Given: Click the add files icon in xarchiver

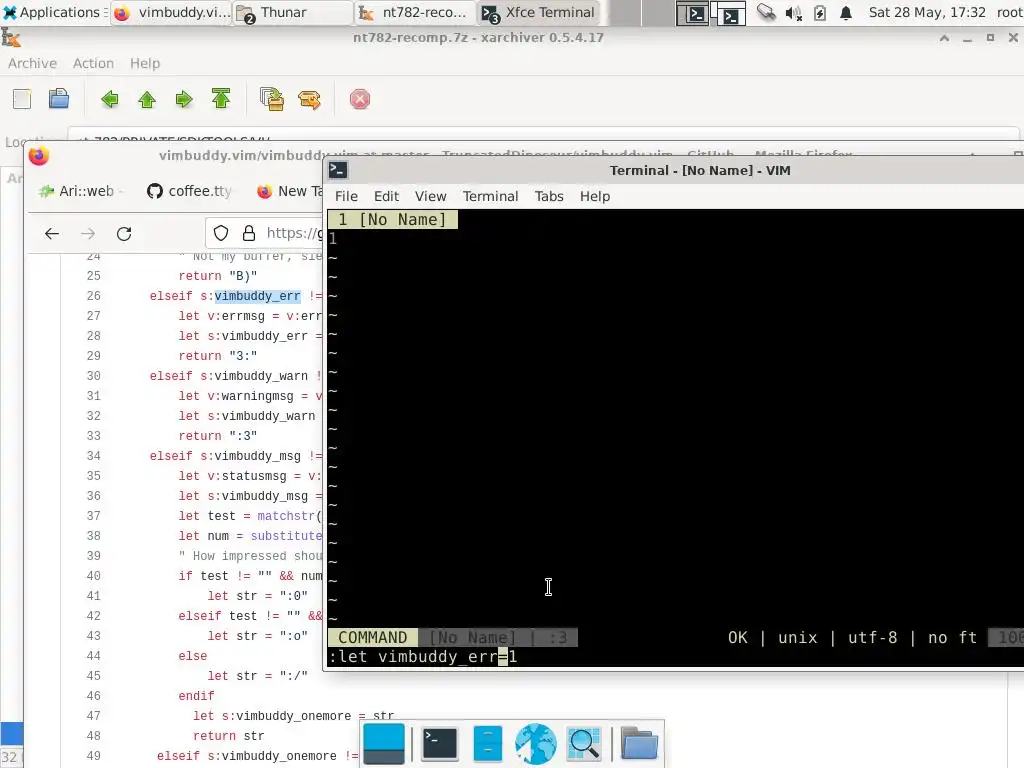Looking at the screenshot, I should 272,99.
